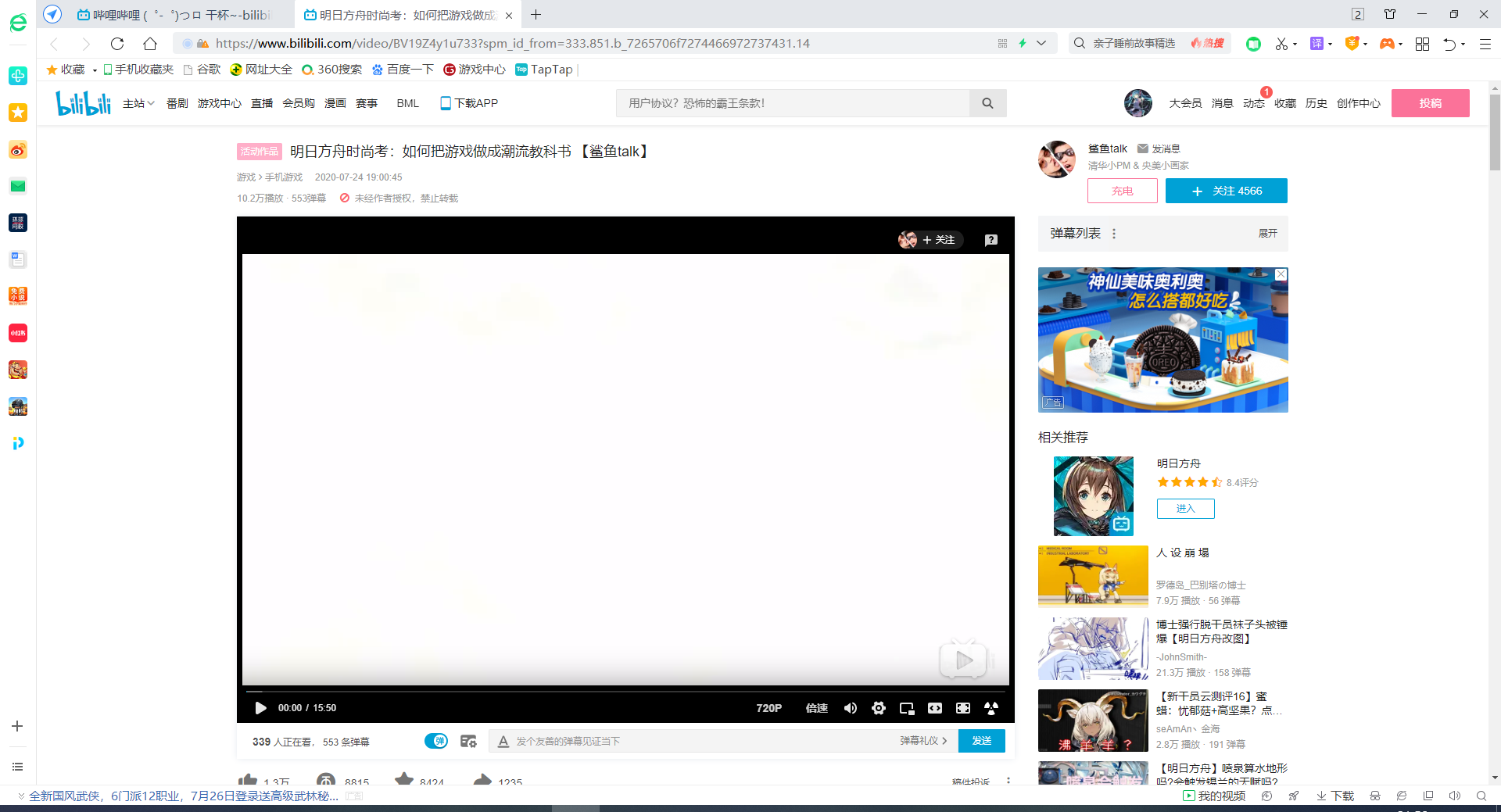This screenshot has height=812, width=1501.
Task: Open Weibo icon in left sidebar
Action: (18, 149)
